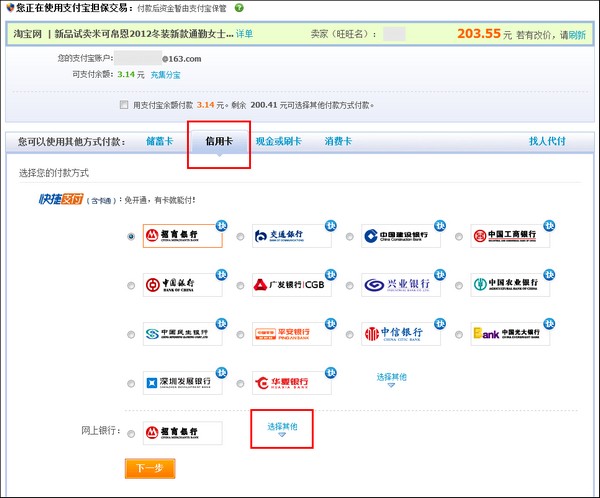Choose the 中国光大银行 logo
The image size is (600, 498).
[510, 334]
